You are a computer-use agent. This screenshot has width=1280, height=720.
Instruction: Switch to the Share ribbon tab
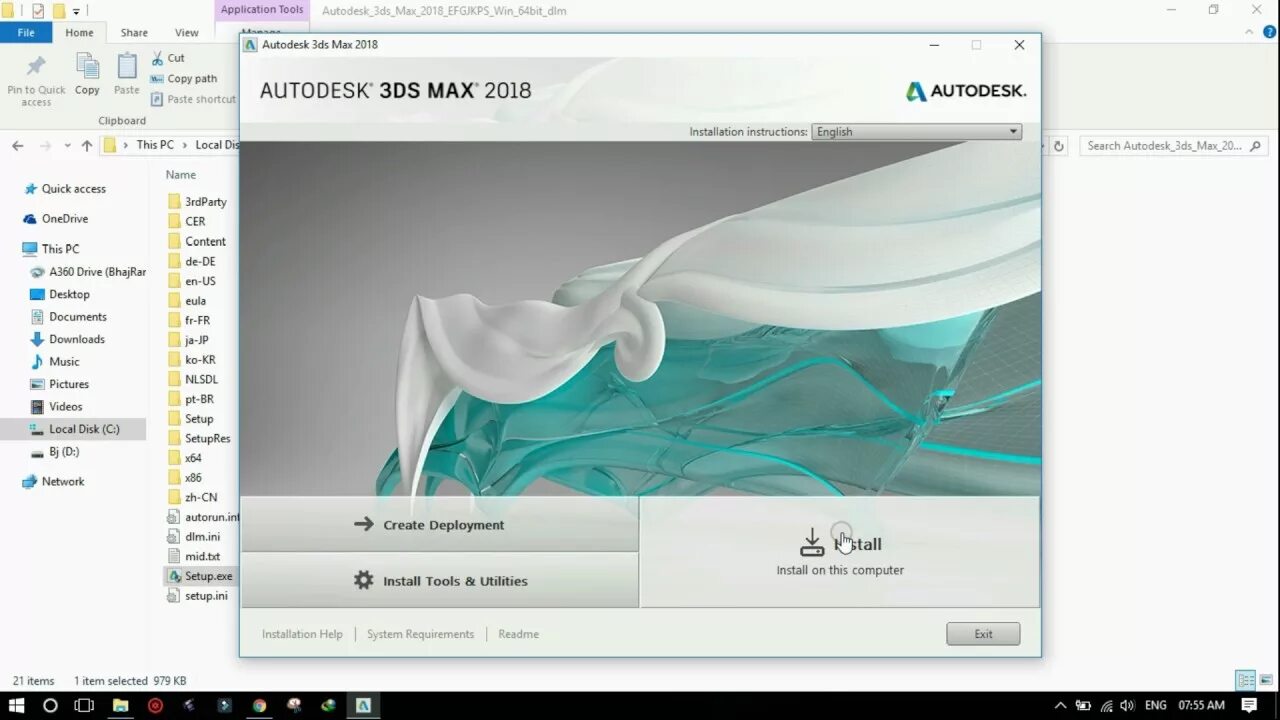point(134,32)
